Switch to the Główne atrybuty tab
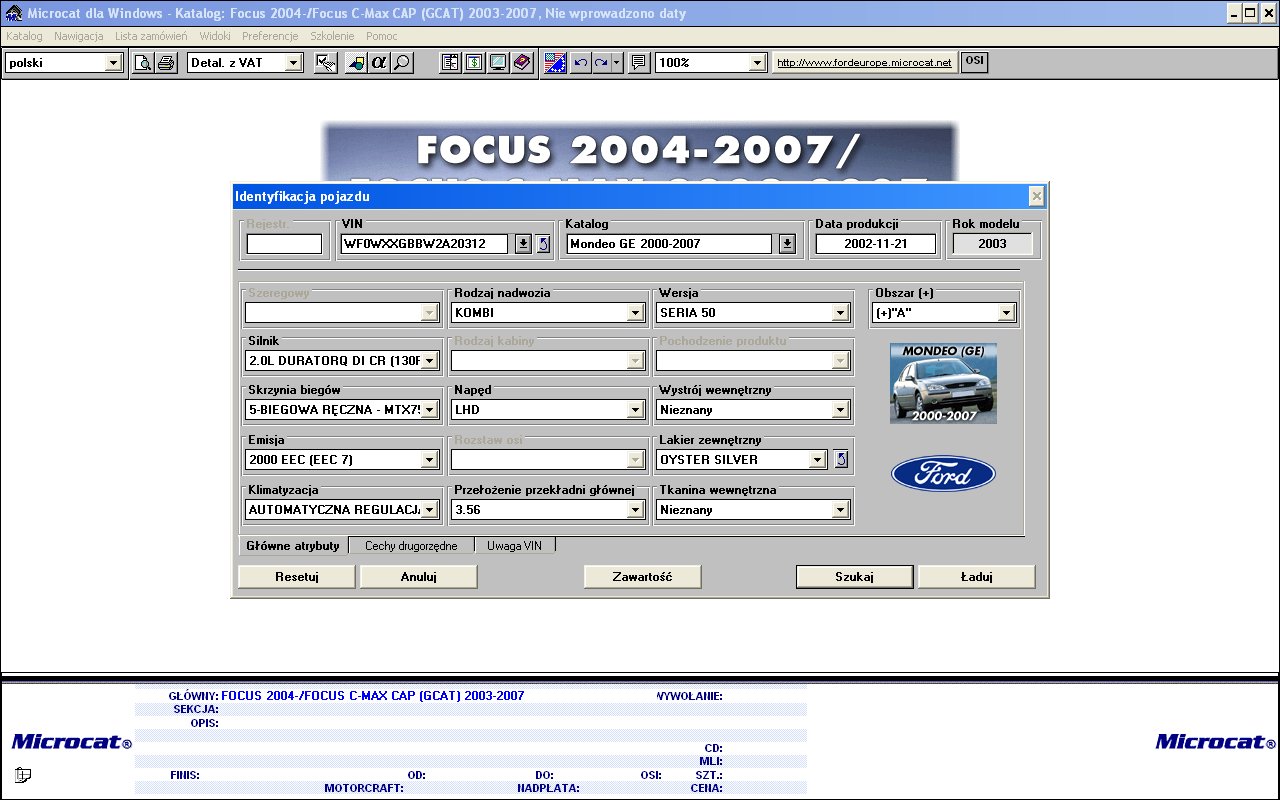 [x=293, y=546]
